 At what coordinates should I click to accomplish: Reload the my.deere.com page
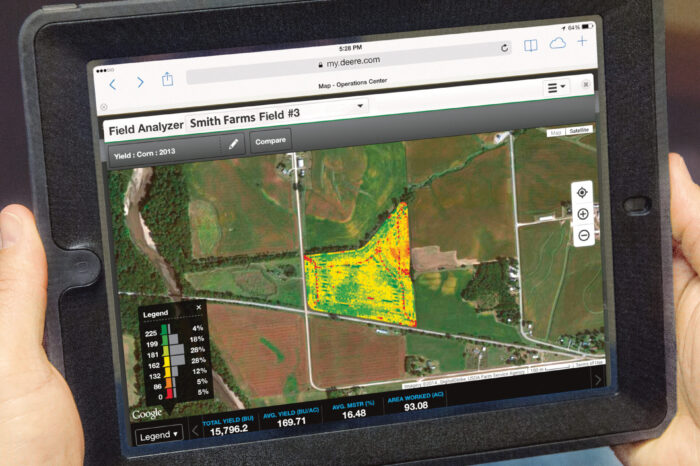(x=505, y=47)
